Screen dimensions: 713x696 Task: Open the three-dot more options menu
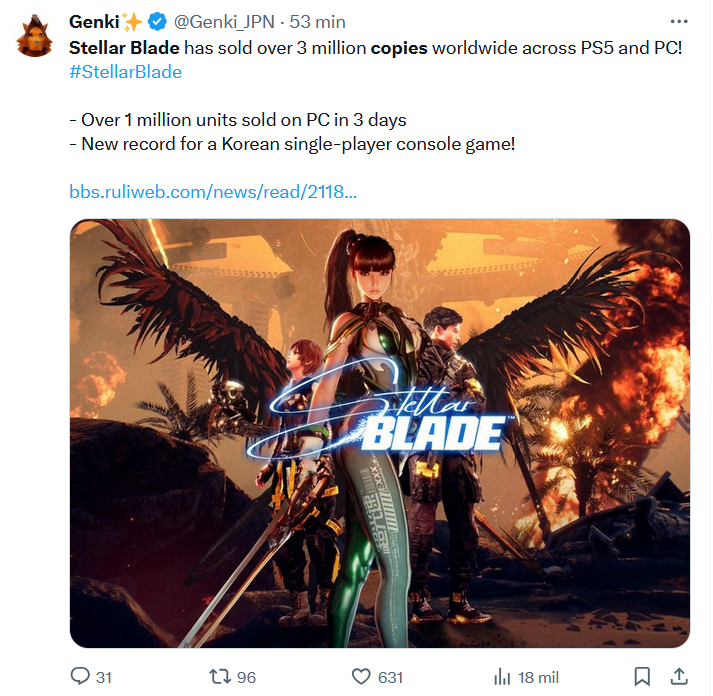[x=678, y=21]
